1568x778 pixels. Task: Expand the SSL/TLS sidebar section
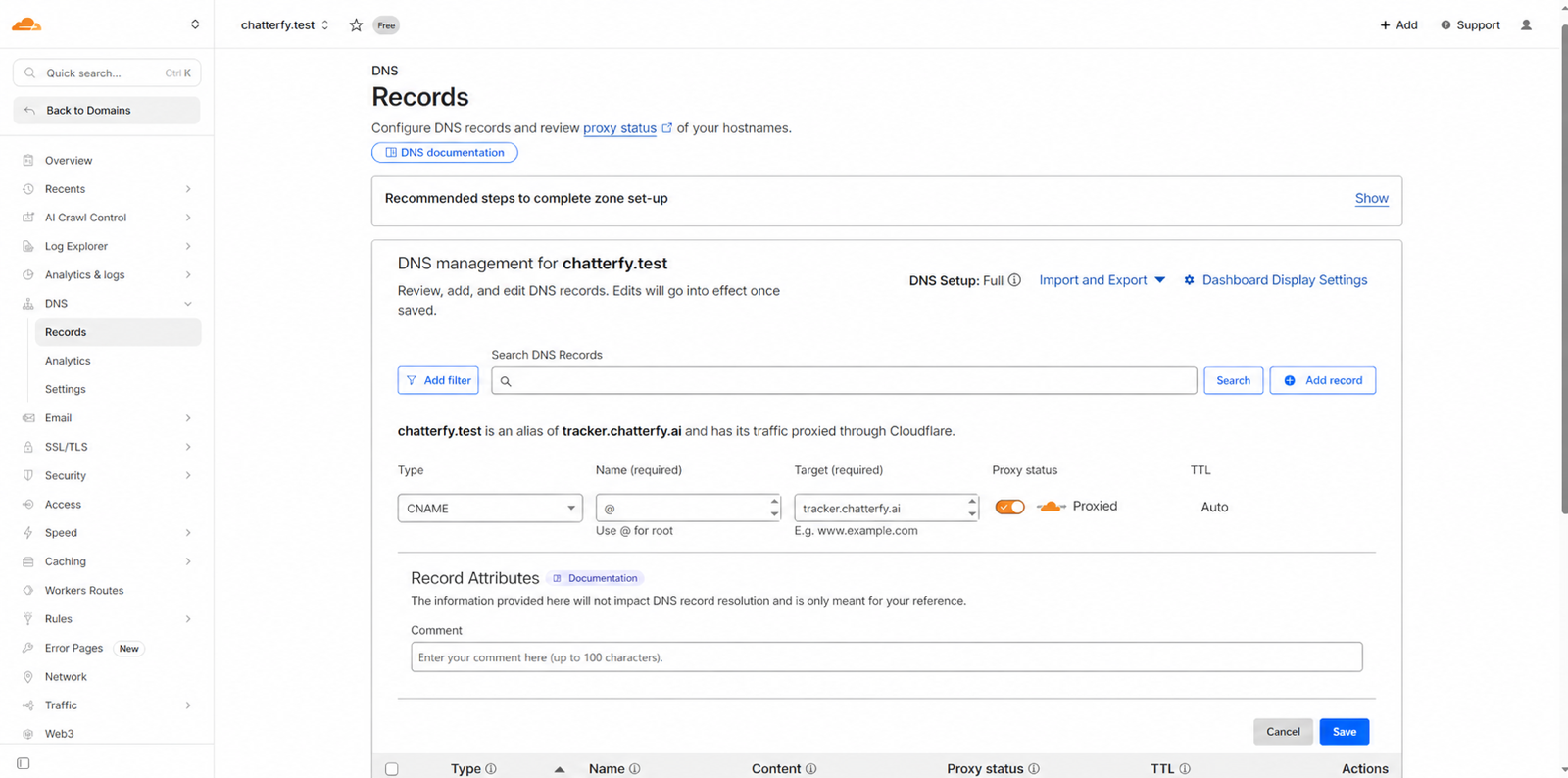click(188, 447)
